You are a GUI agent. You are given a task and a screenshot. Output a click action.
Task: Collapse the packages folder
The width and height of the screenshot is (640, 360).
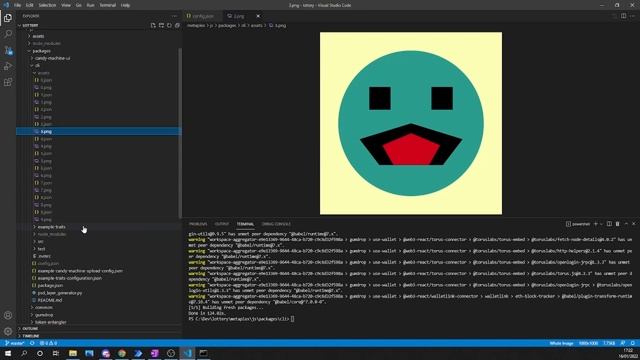click(41, 51)
